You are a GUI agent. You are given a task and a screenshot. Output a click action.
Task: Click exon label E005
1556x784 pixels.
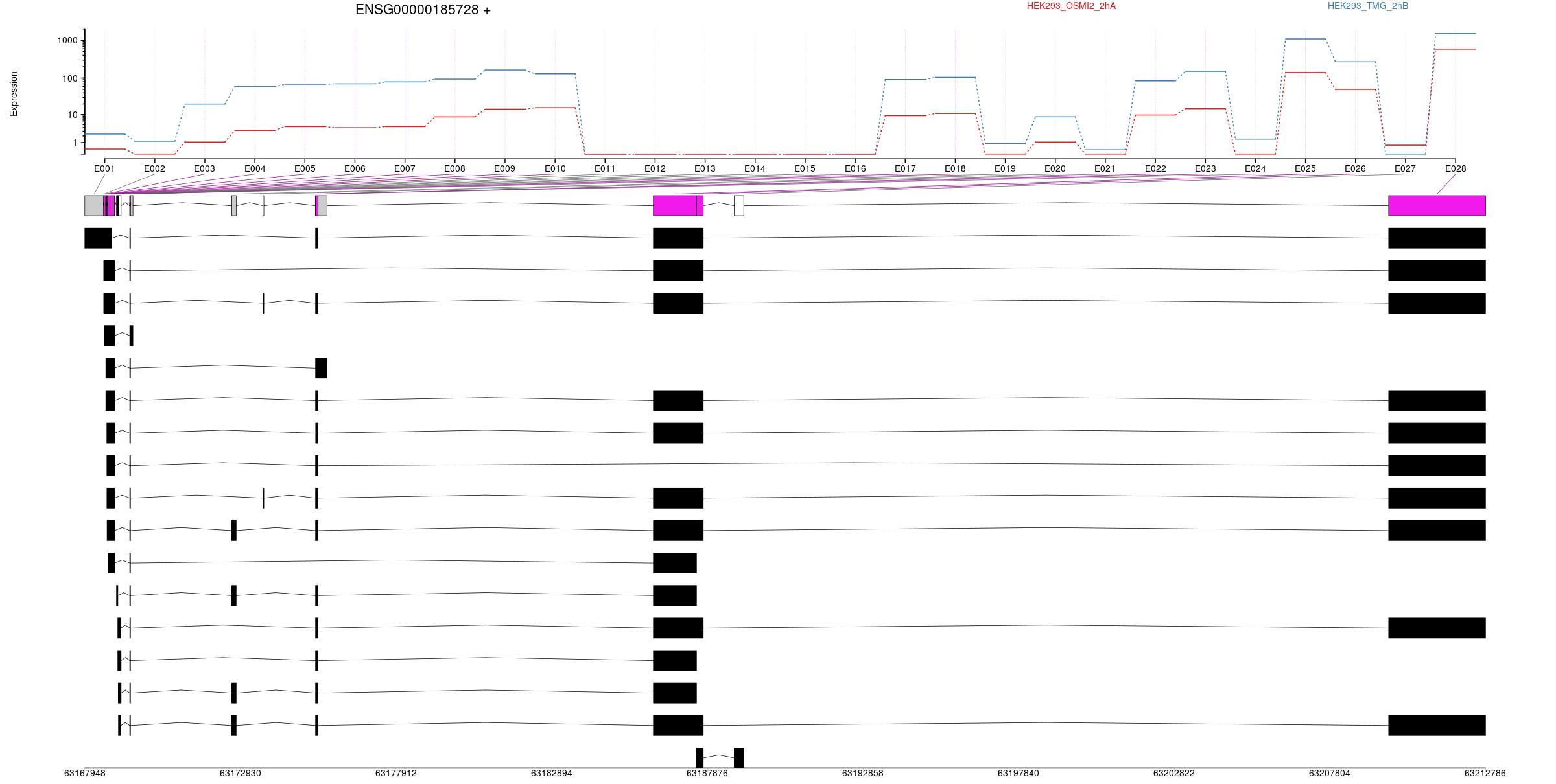305,168
